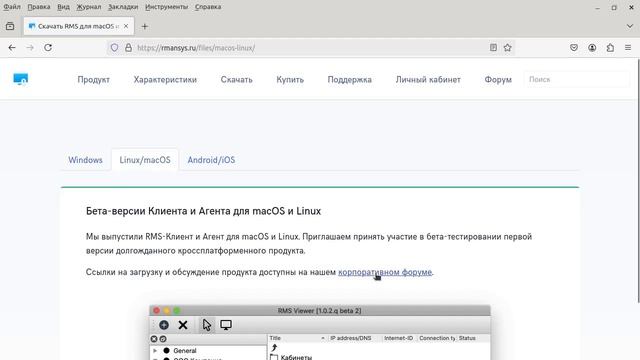Select the Linux/macOS tab
Image resolution: width=640 pixels, height=360 pixels.
[145, 160]
